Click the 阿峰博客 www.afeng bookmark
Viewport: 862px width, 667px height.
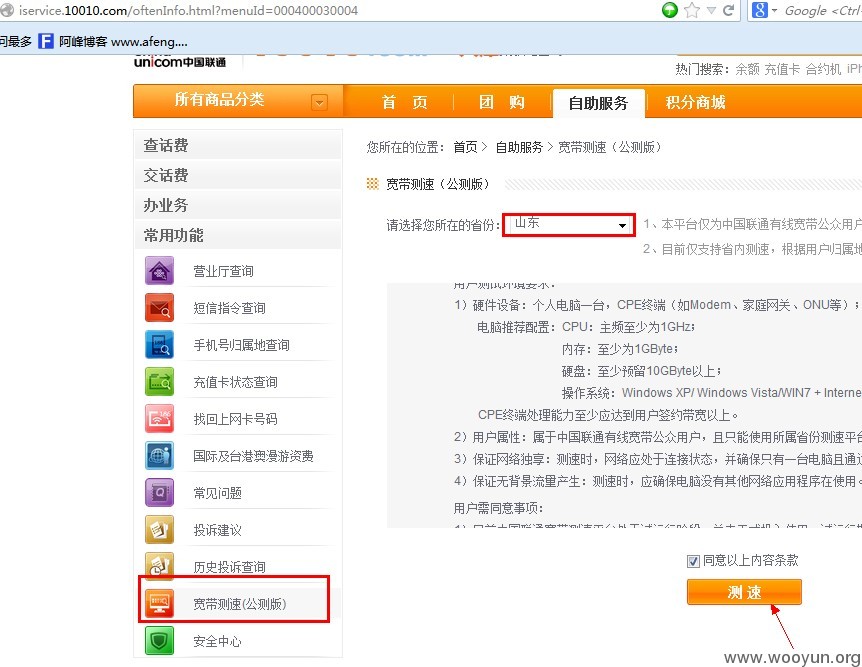coord(113,41)
